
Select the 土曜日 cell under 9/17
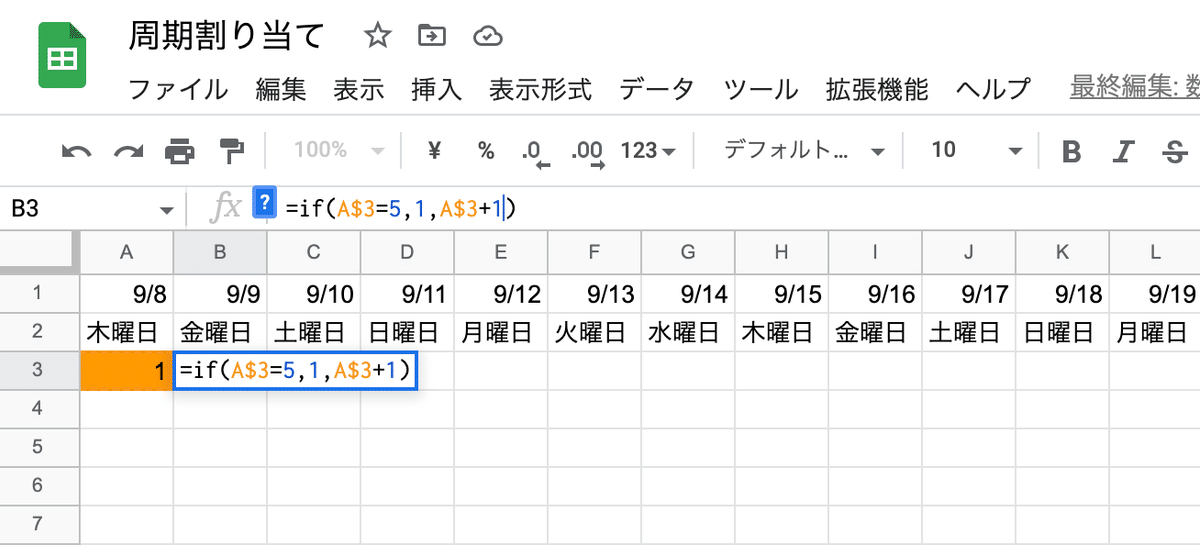[x=969, y=332]
